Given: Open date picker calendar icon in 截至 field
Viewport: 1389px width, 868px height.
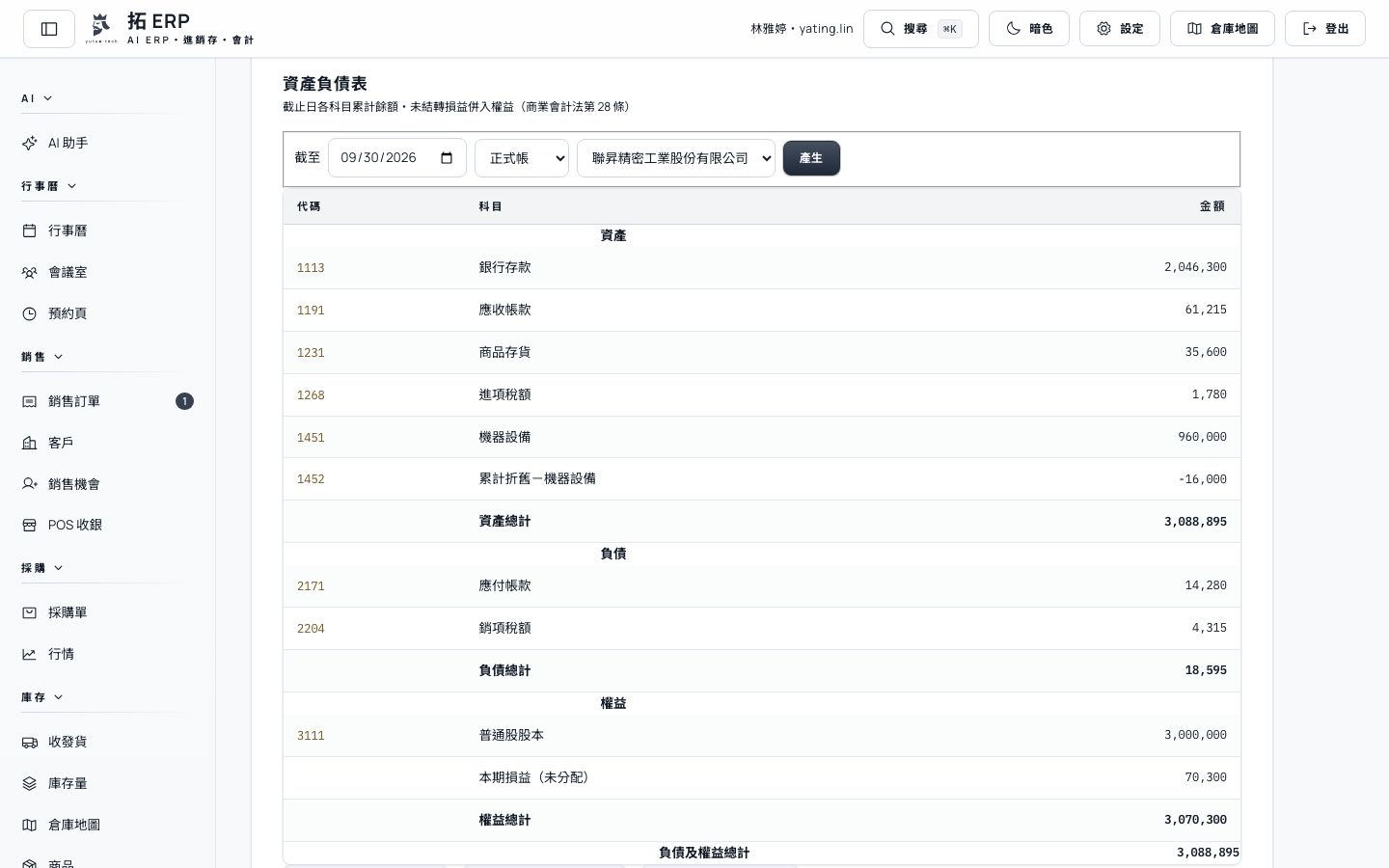Looking at the screenshot, I should 447,158.
